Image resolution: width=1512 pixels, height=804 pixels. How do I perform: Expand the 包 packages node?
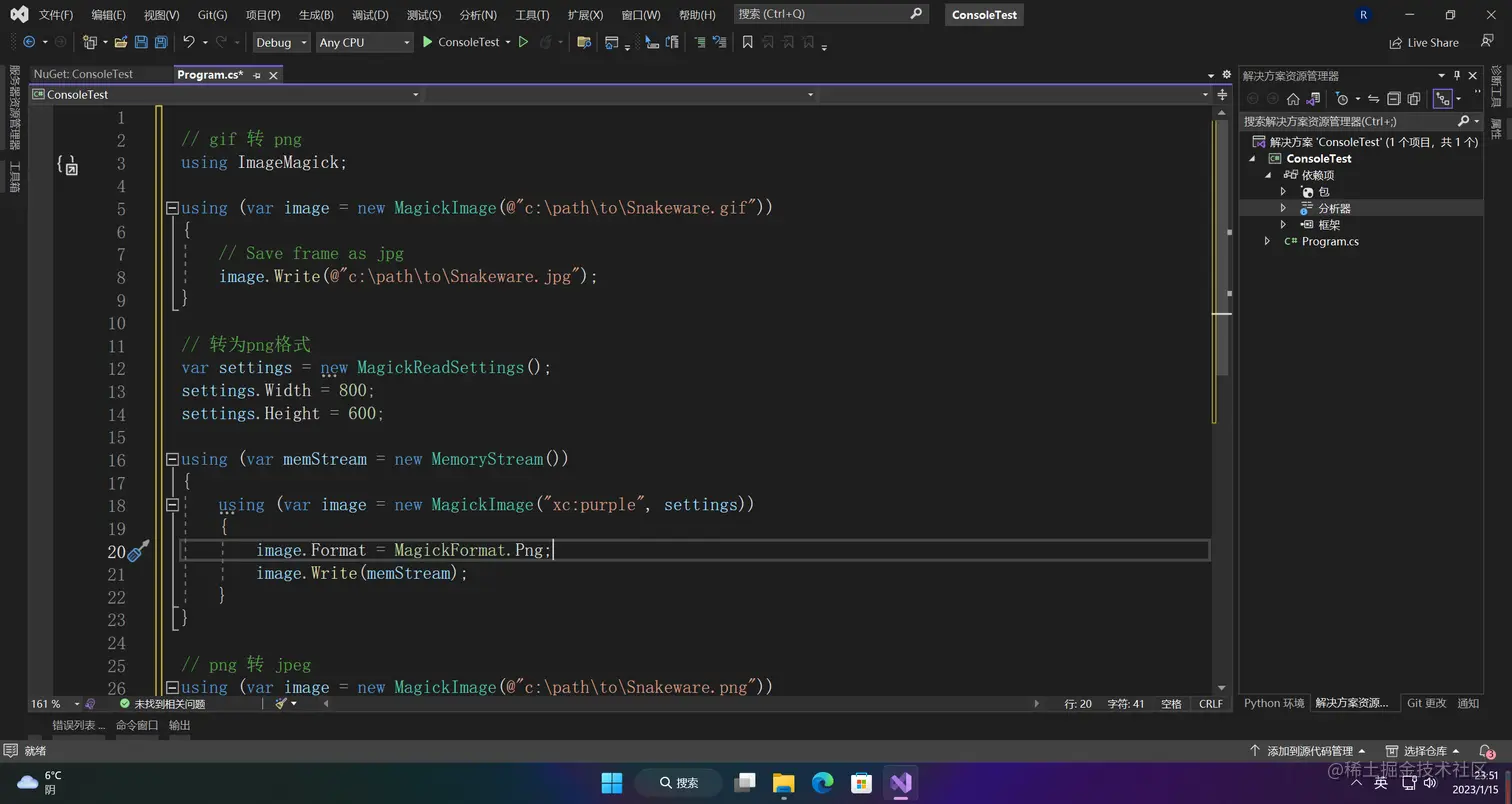click(x=1283, y=192)
